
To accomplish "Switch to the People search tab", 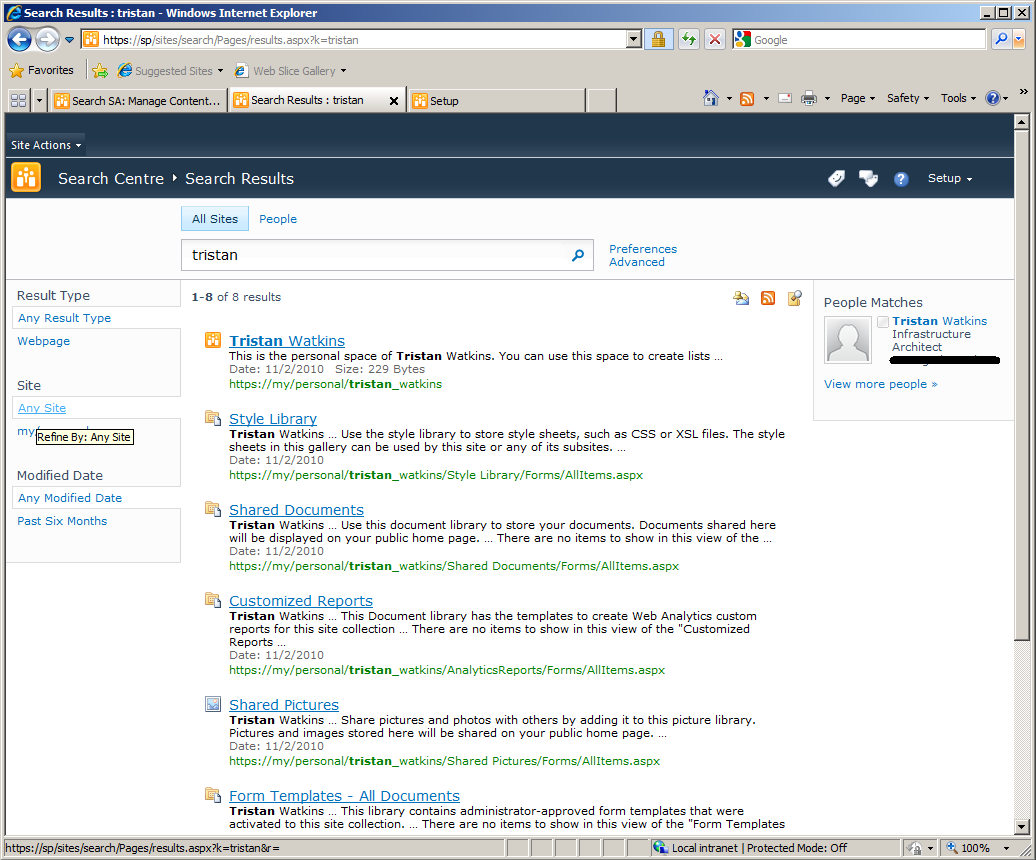I will coord(277,219).
